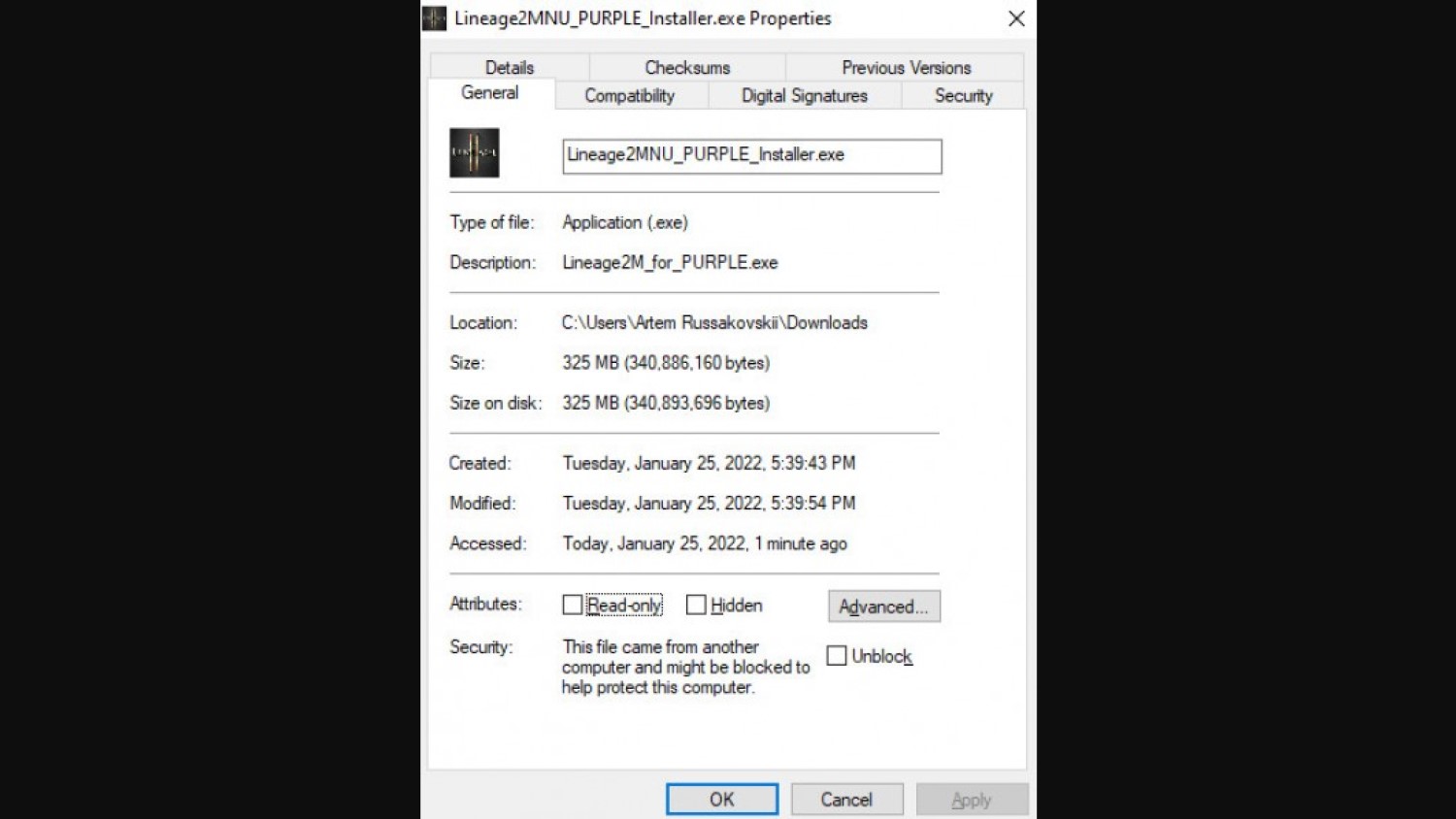Click the Advanced... attributes button
Screen dimensions: 1456x819
(884, 606)
